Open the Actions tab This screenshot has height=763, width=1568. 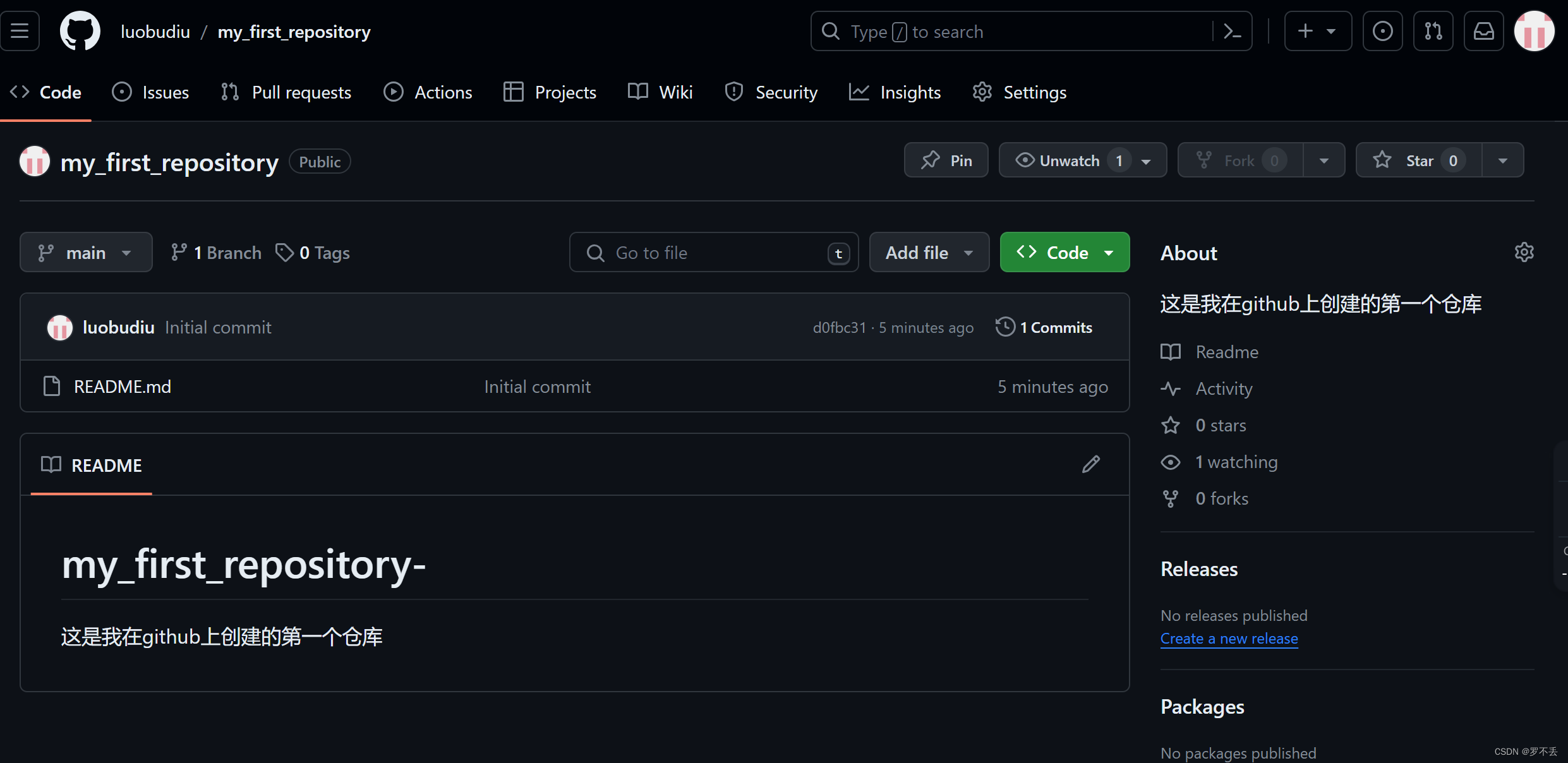tap(428, 92)
